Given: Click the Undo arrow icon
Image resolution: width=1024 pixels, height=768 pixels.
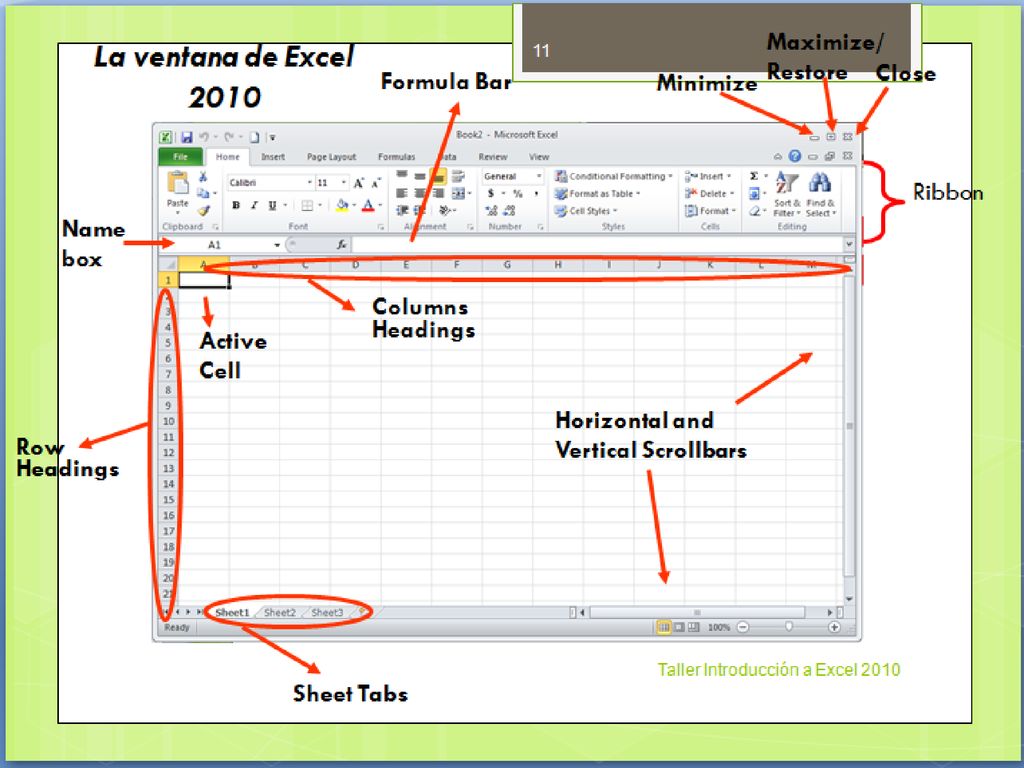Looking at the screenshot, I should tap(204, 137).
